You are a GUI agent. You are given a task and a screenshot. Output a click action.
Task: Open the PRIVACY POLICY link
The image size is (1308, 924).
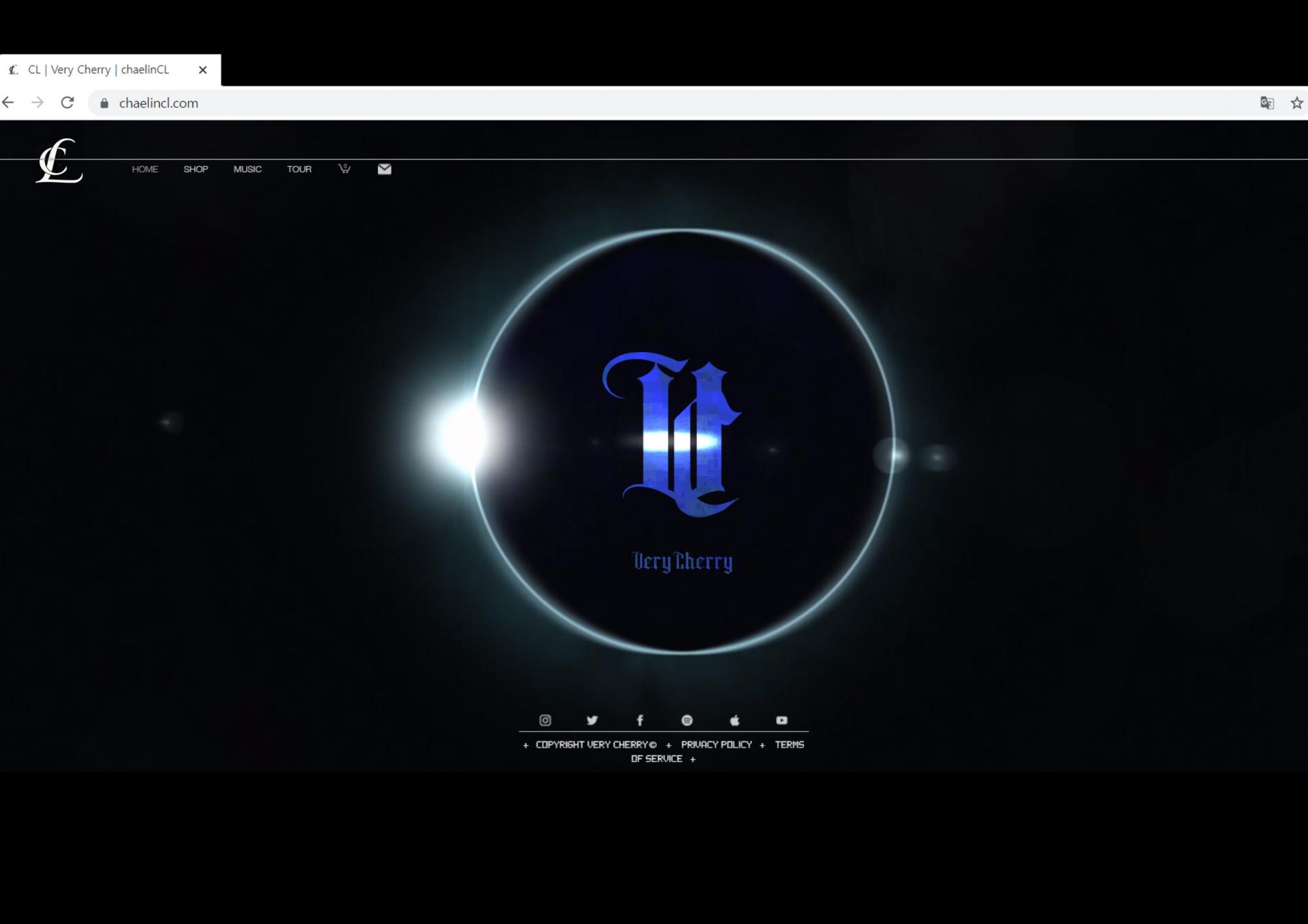(716, 745)
